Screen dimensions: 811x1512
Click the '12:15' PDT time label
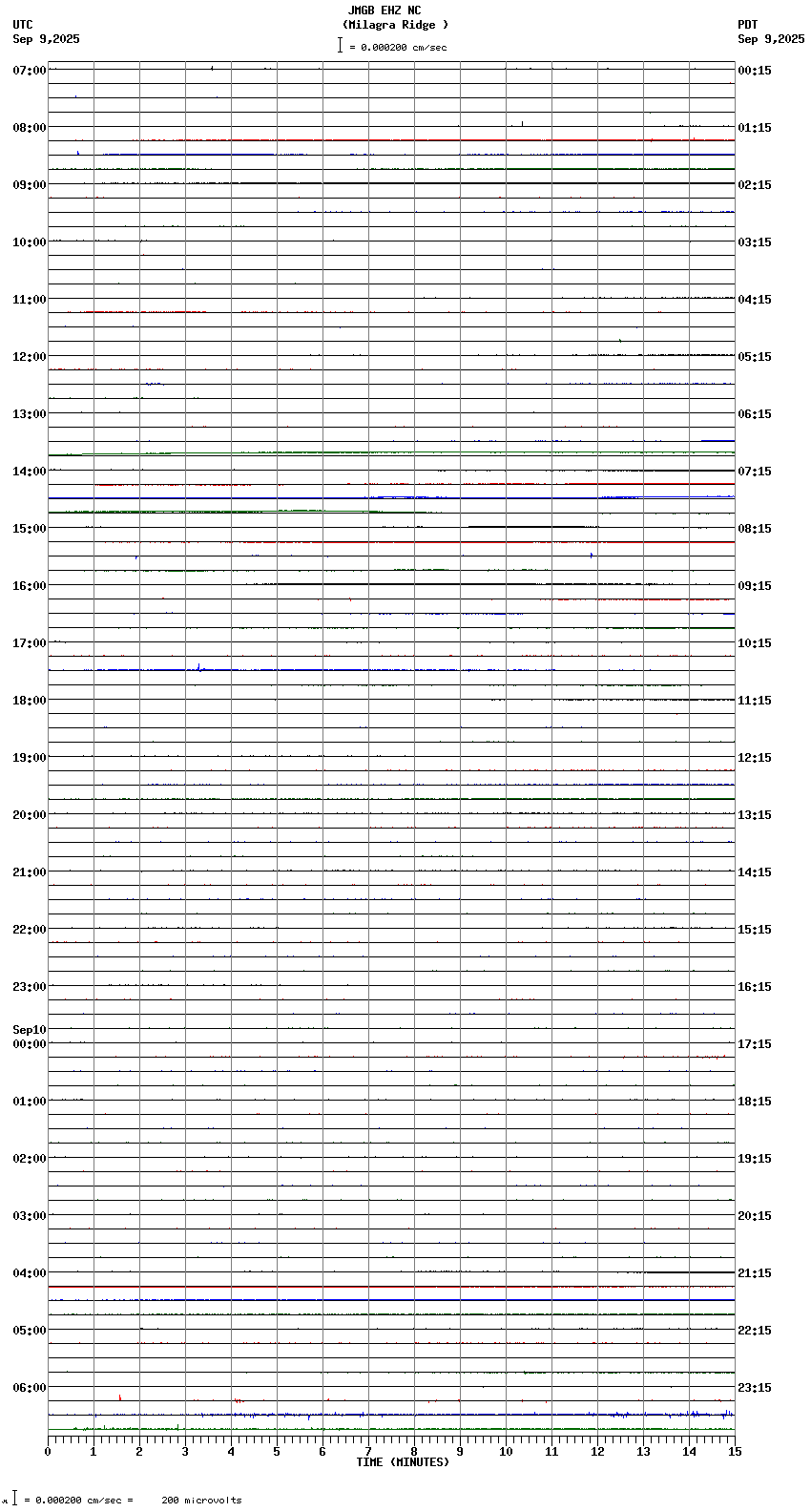(x=755, y=758)
